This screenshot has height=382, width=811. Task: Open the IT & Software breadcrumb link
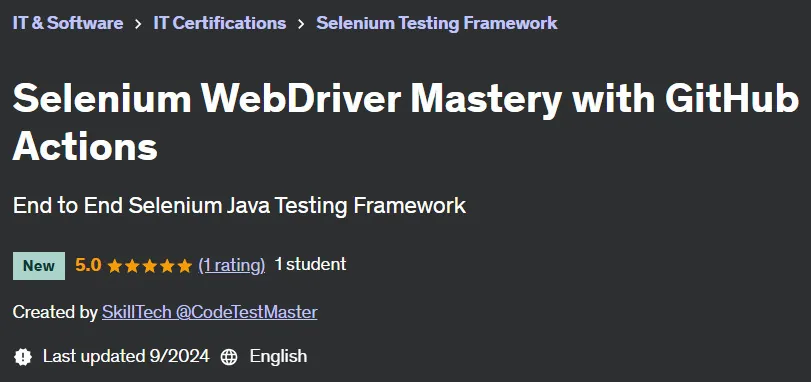tap(68, 23)
